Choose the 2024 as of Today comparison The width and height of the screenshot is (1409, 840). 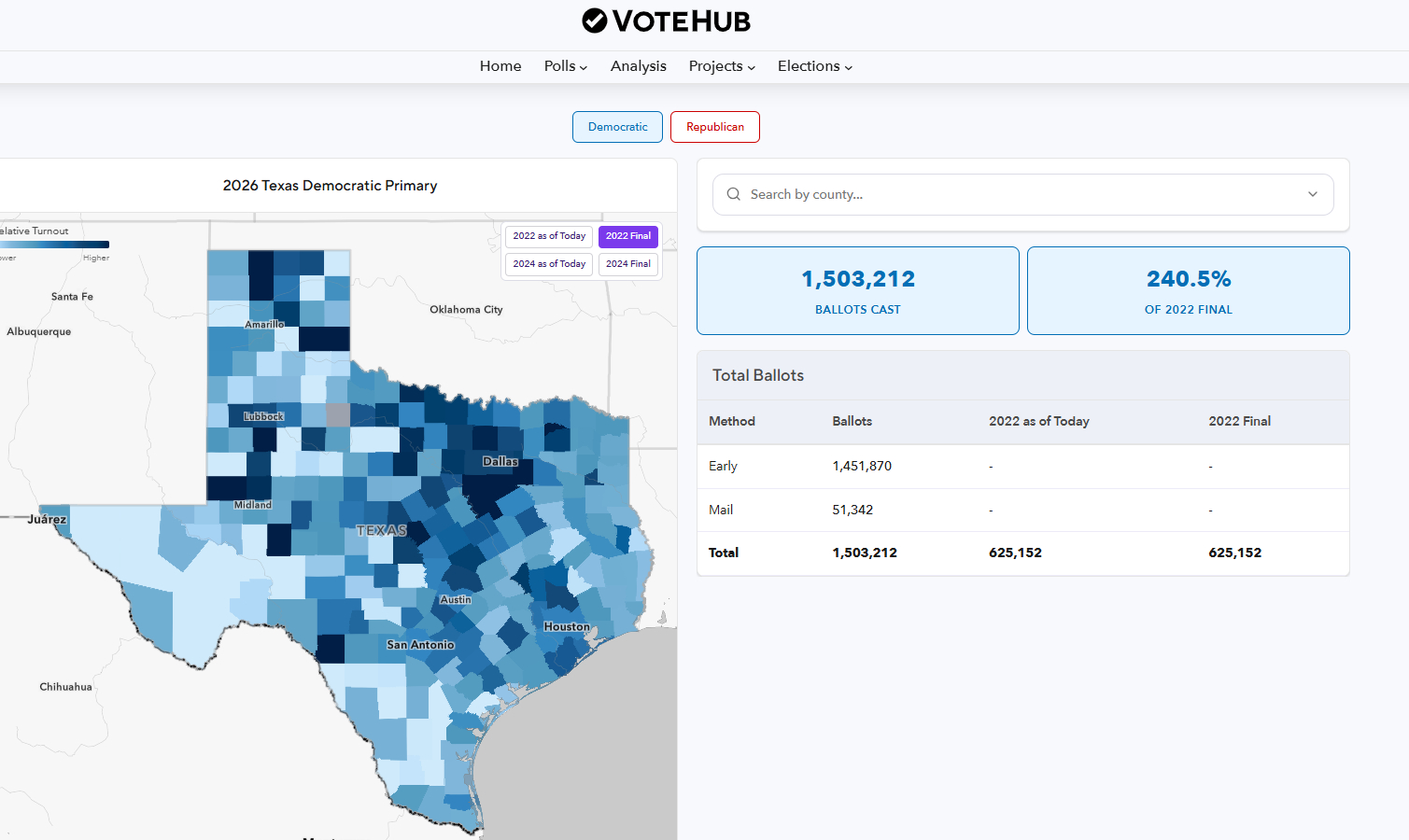pyautogui.click(x=549, y=264)
